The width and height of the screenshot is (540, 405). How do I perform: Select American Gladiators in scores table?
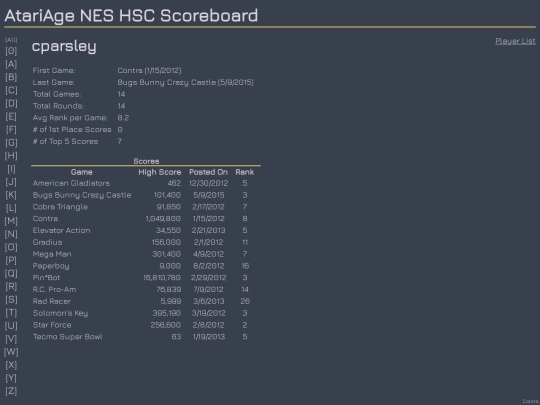146,183
